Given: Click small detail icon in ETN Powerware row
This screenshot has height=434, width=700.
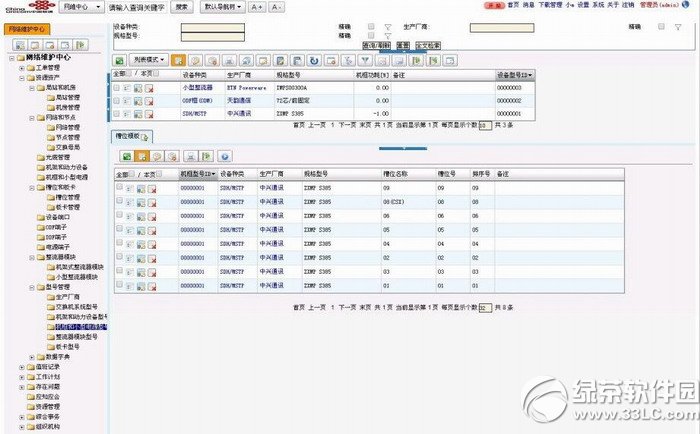Looking at the screenshot, I should click(x=128, y=88).
